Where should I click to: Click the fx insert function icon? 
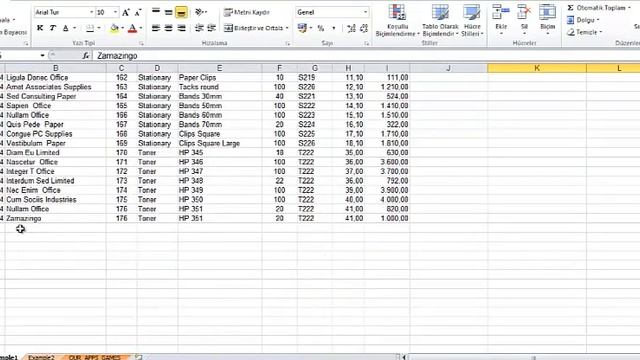(x=85, y=56)
